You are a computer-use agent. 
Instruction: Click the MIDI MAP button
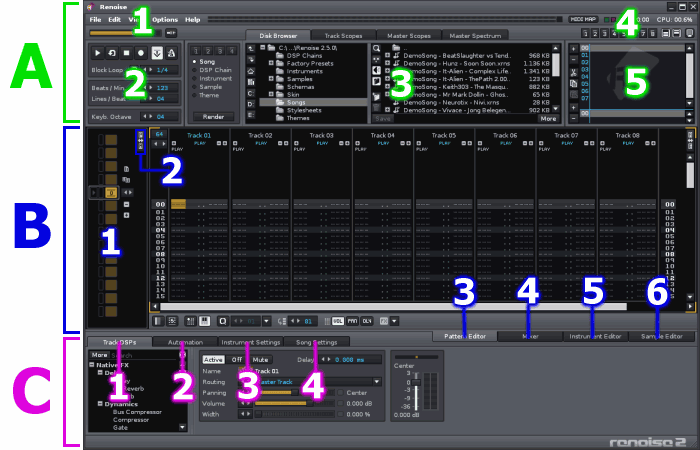[x=583, y=20]
